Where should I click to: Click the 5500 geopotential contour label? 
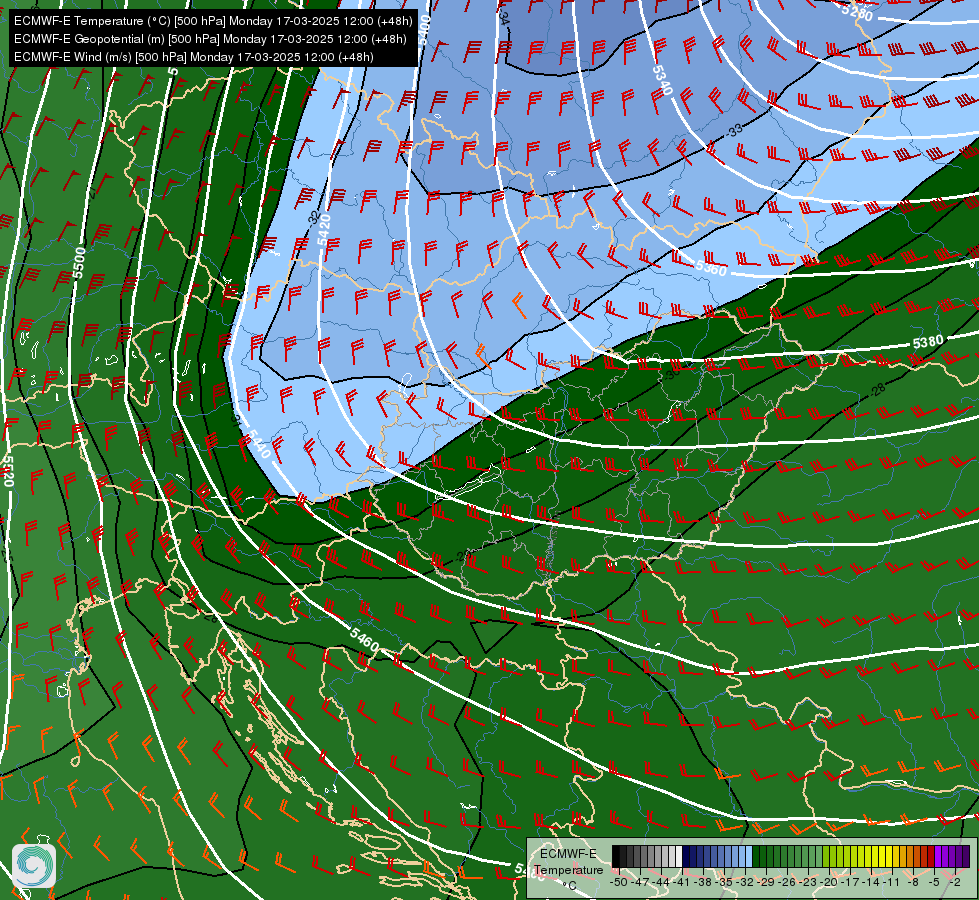(79, 262)
